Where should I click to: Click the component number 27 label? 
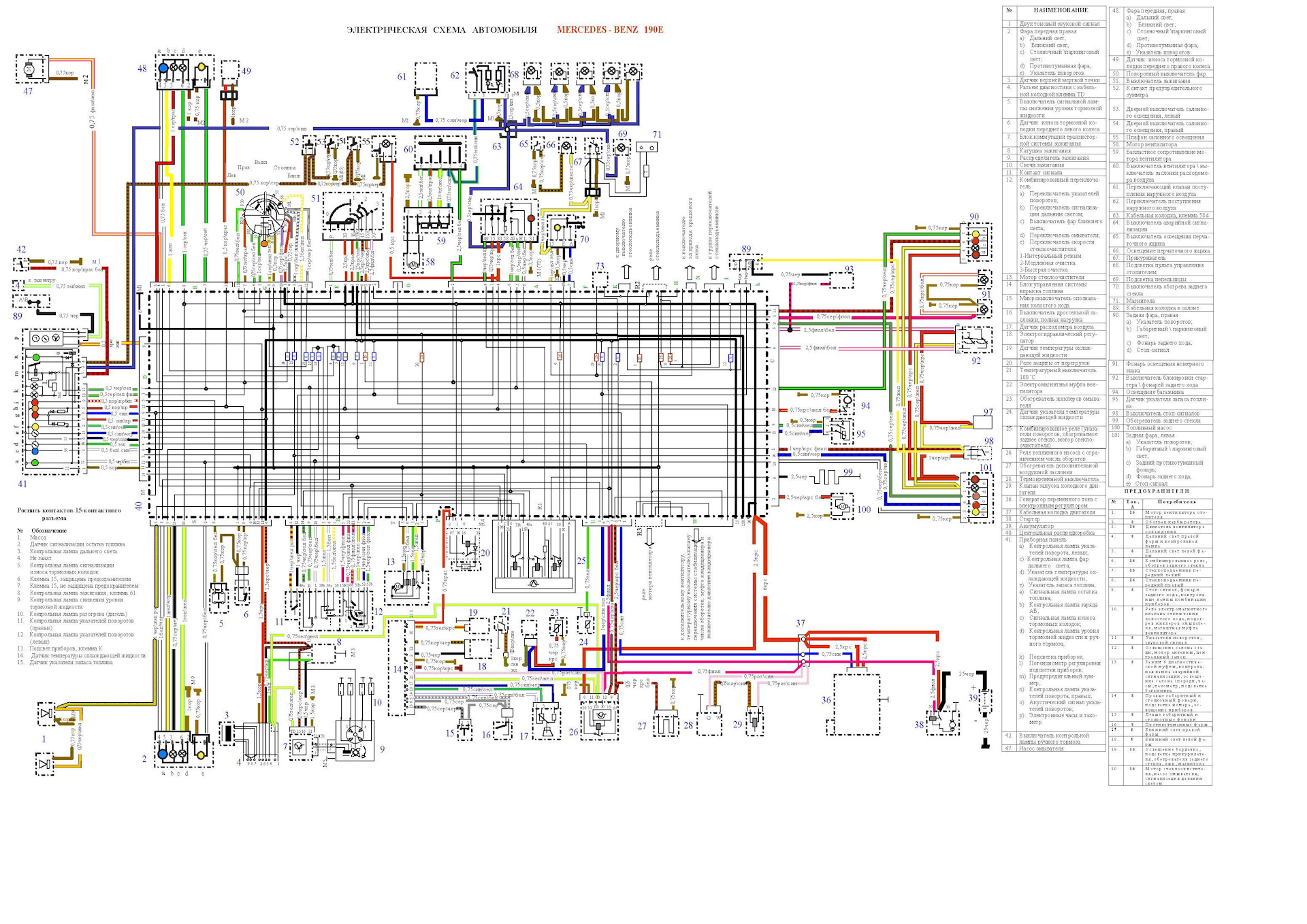pyautogui.click(x=642, y=726)
